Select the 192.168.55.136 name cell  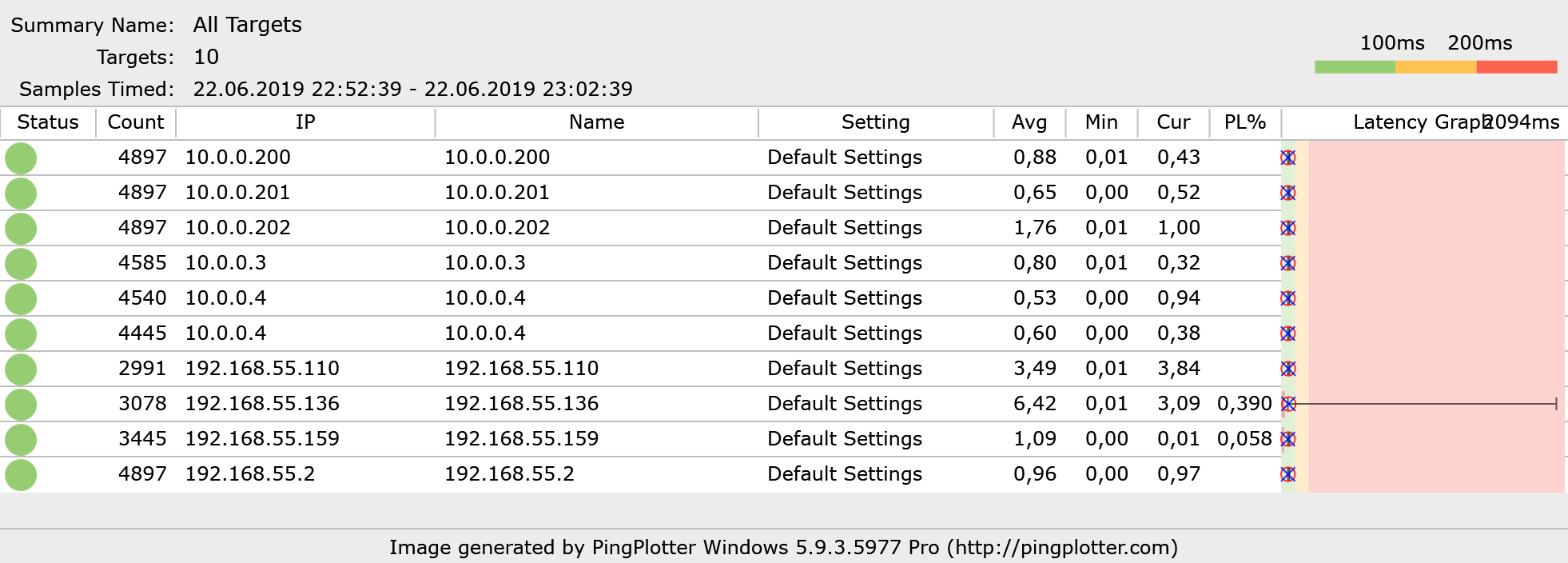[x=521, y=404]
